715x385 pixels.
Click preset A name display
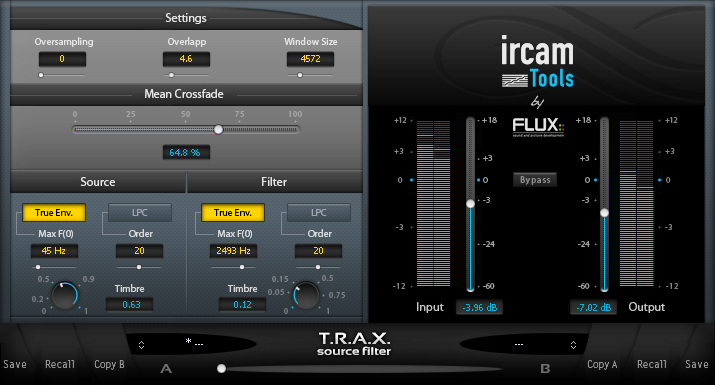point(194,343)
